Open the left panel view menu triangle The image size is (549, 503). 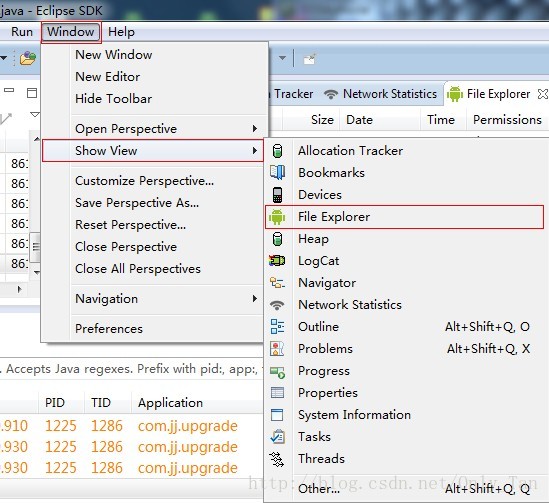pos(35,114)
